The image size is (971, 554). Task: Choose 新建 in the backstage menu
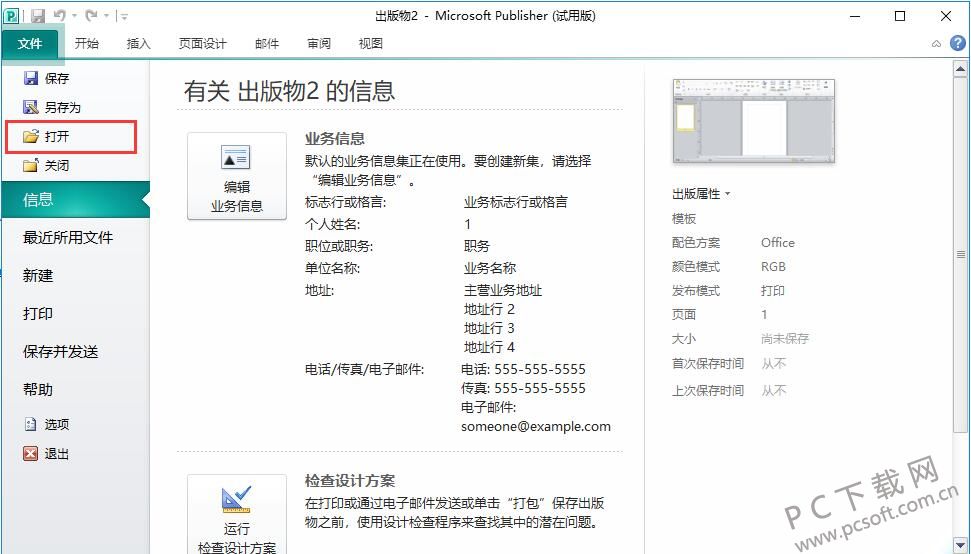pos(38,275)
